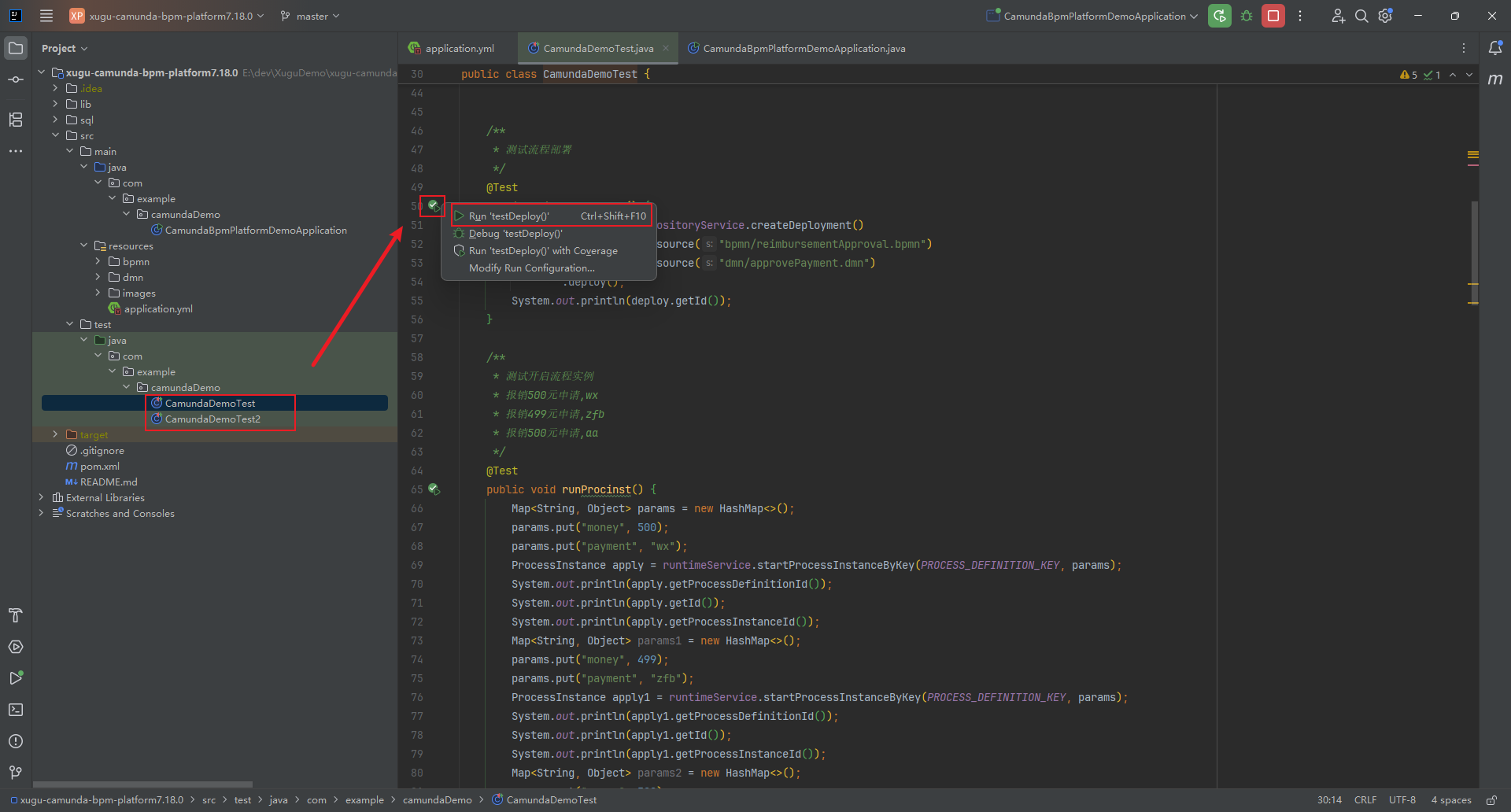Open the Commit tool window in sidebar
The height and width of the screenshot is (812, 1511).
tap(16, 80)
